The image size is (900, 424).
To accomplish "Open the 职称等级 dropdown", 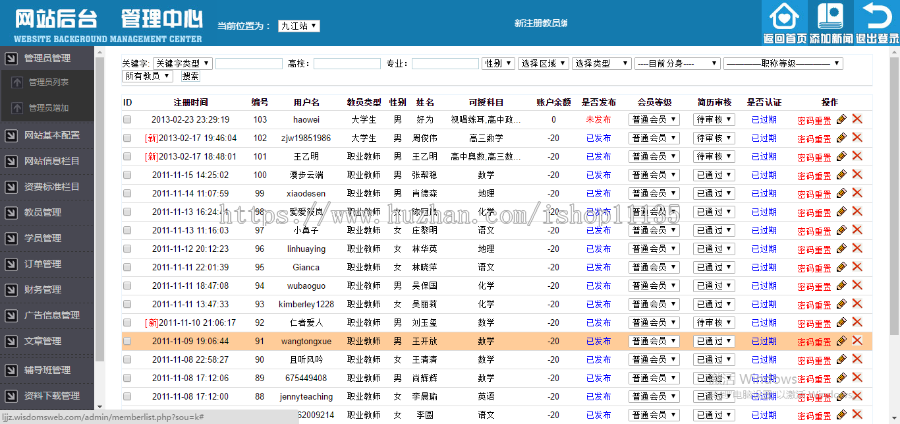I will (x=783, y=63).
